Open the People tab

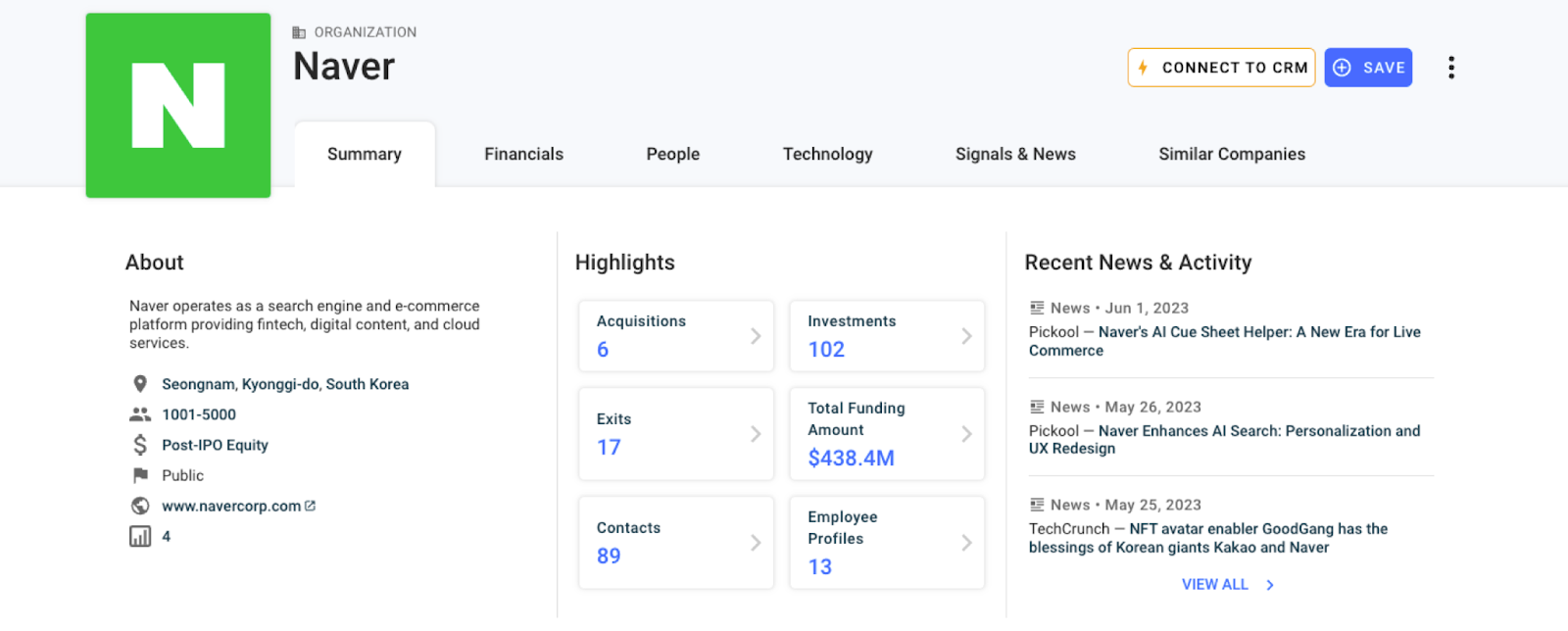673,154
